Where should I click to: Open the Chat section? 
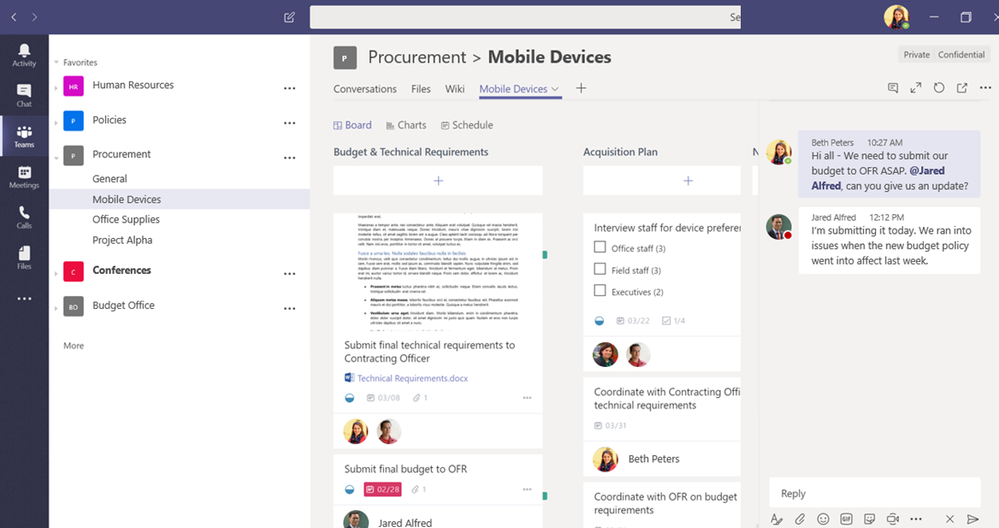click(x=24, y=96)
